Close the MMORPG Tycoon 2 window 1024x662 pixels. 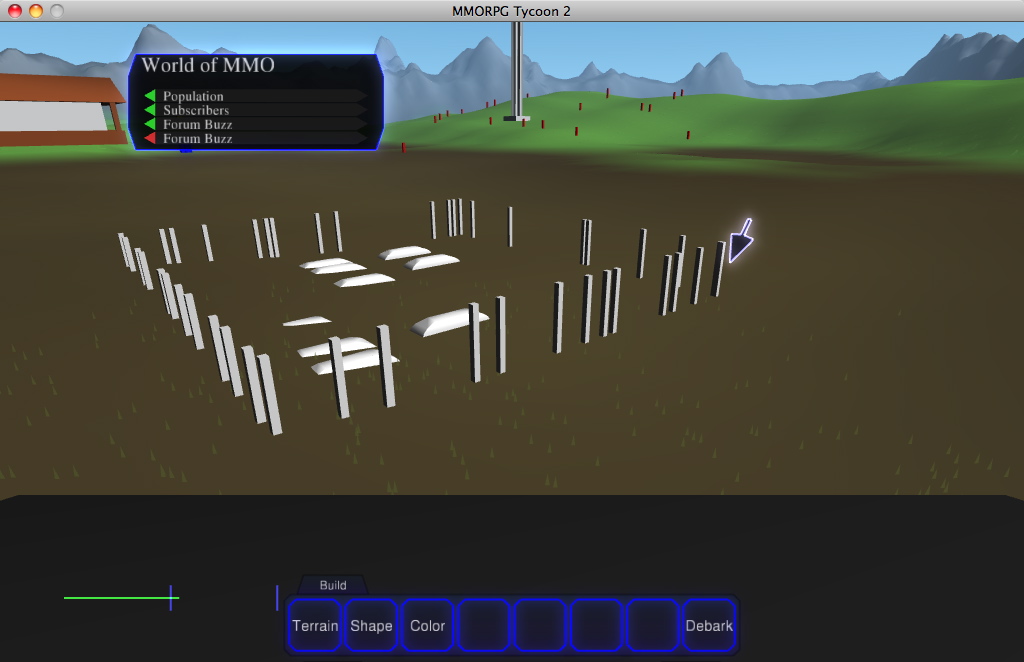(x=14, y=10)
